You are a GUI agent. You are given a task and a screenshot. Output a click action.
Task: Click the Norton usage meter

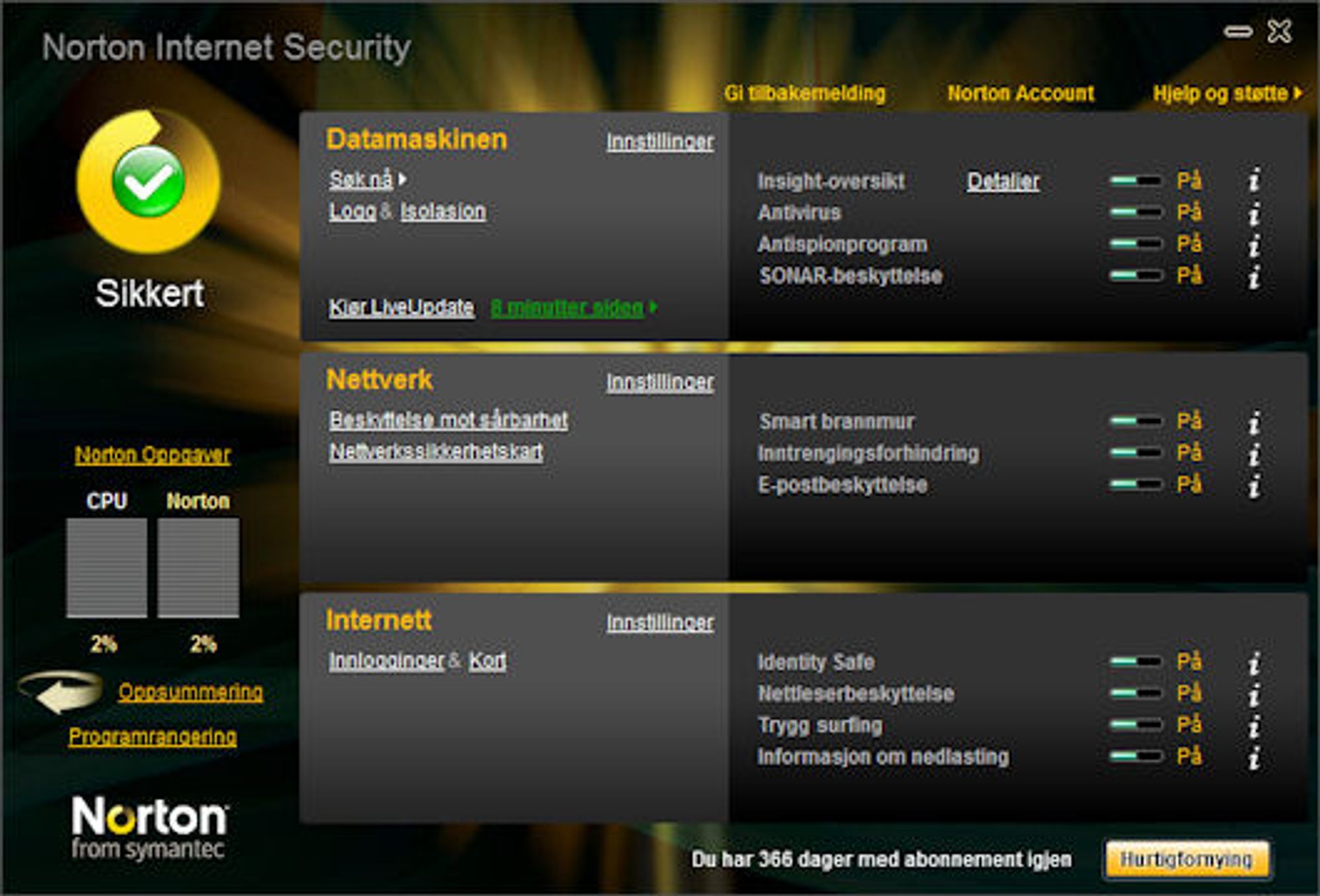pyautogui.click(x=198, y=568)
